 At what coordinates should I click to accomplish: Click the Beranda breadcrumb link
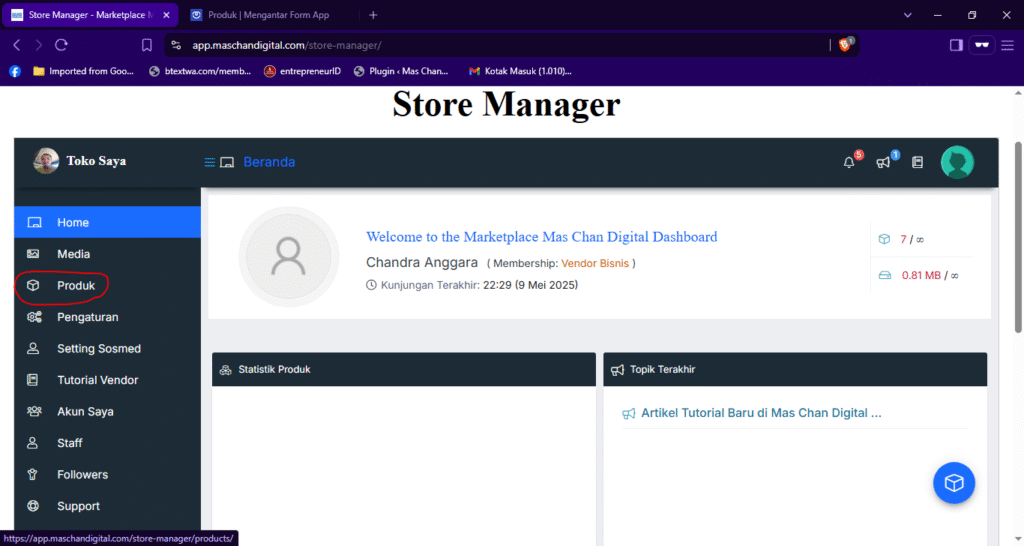[269, 162]
